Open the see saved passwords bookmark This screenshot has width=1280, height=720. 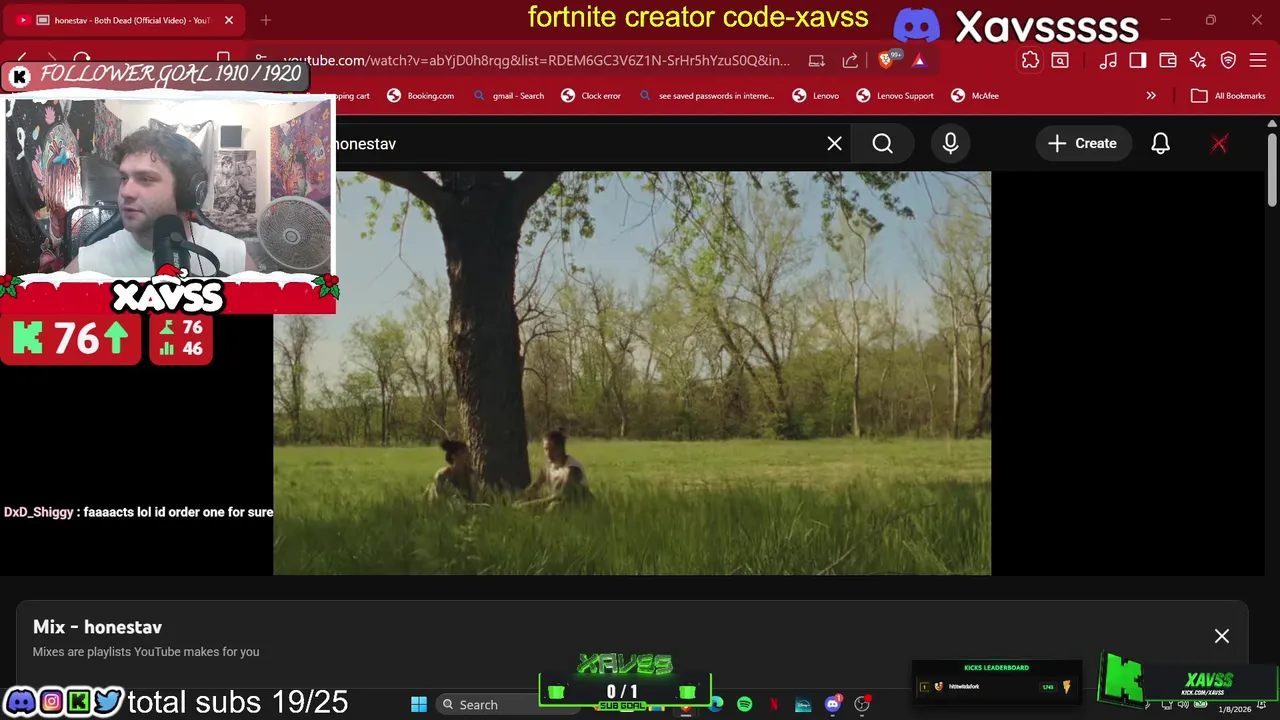(706, 96)
